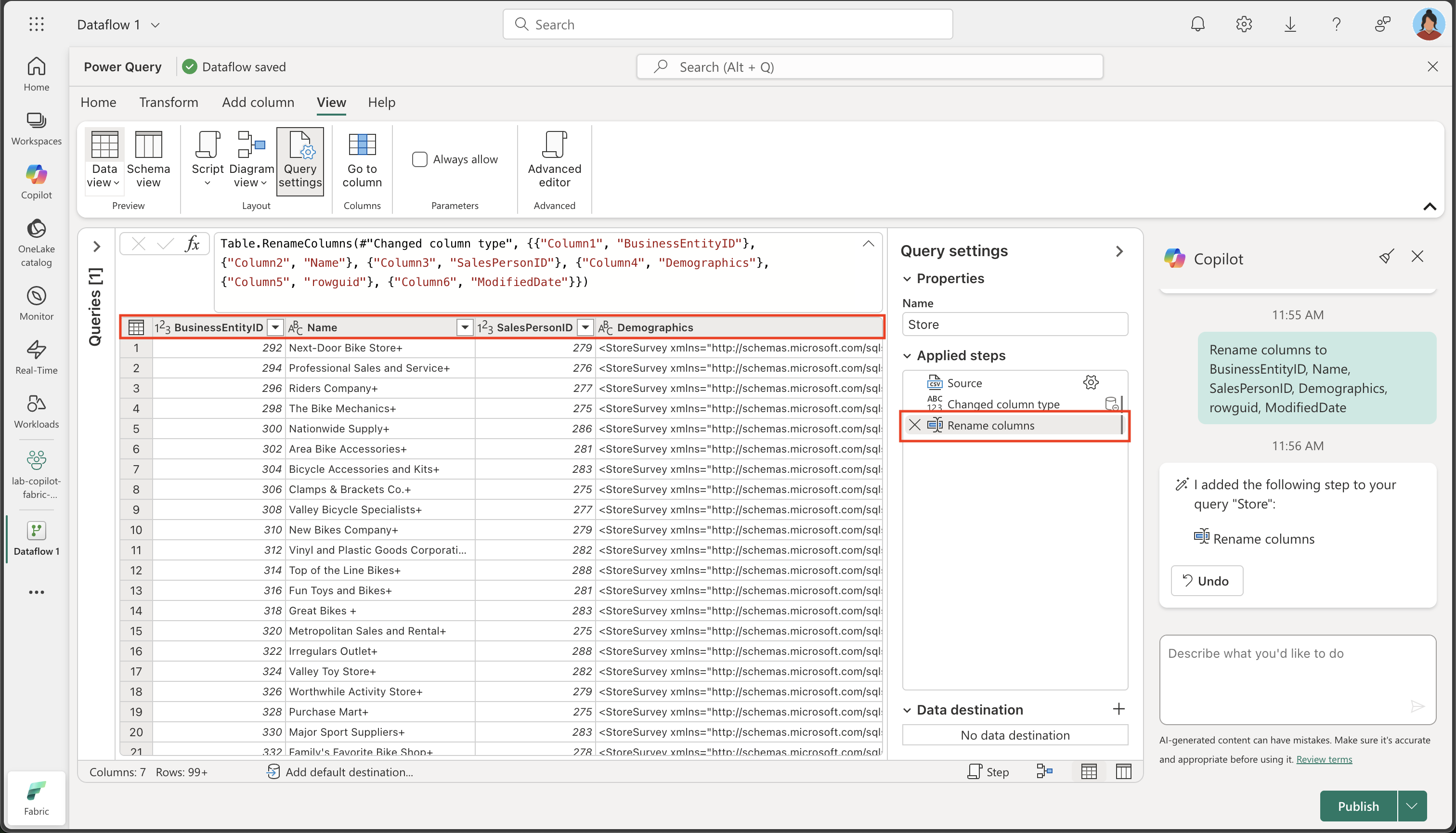The height and width of the screenshot is (833, 1456).
Task: Click the fx formula icon
Action: pos(193,244)
